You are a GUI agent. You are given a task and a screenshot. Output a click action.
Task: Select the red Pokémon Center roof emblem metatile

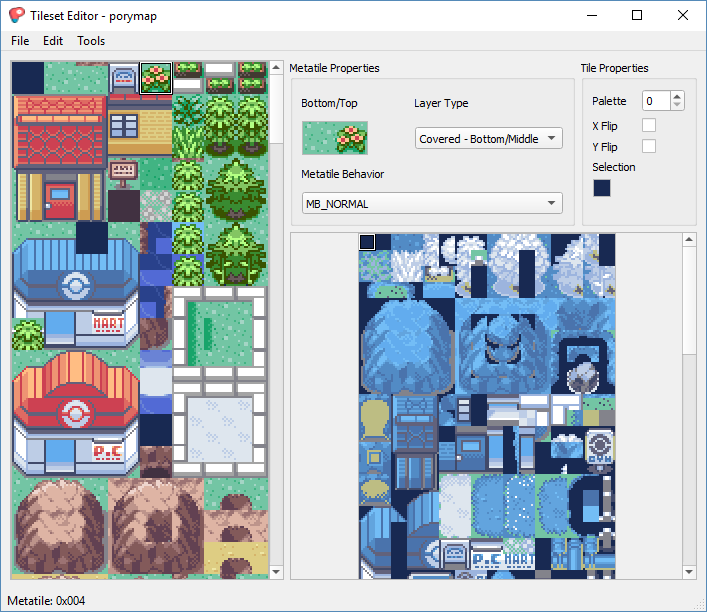coord(76,414)
